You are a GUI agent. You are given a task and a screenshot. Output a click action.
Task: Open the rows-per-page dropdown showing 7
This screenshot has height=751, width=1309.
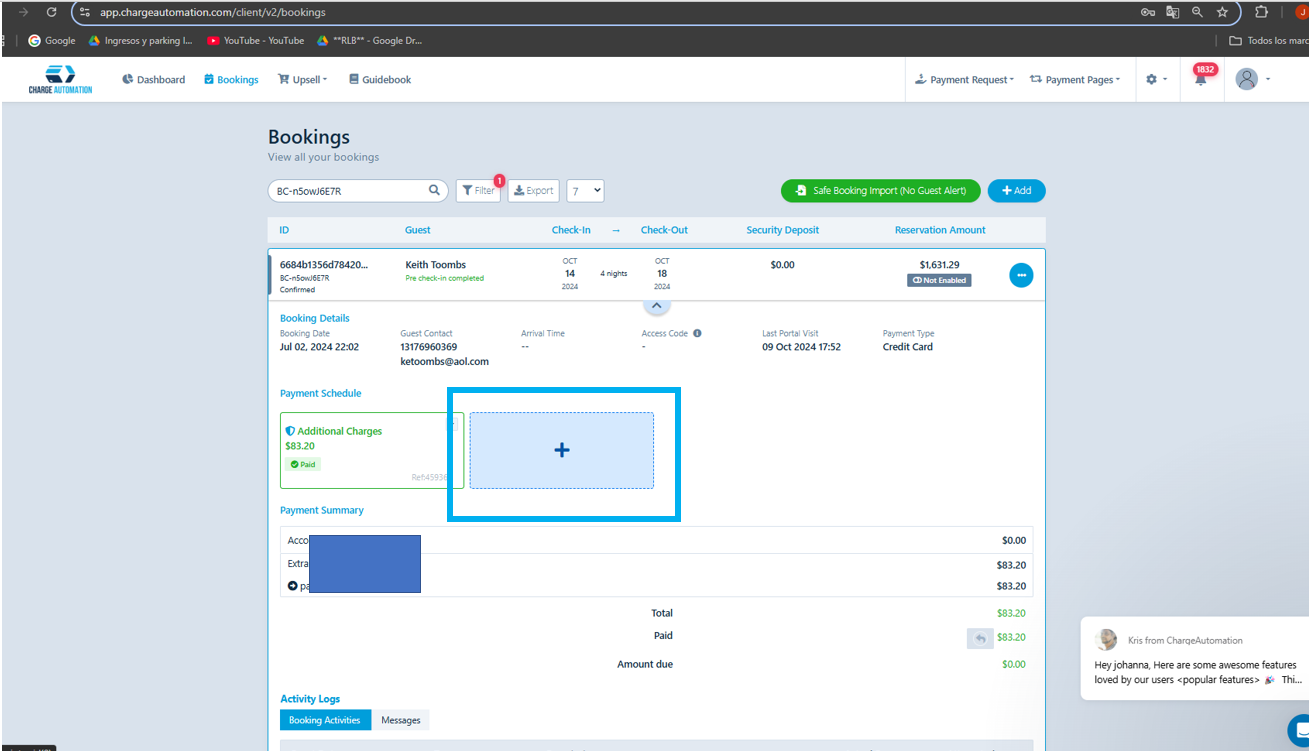pyautogui.click(x=585, y=190)
